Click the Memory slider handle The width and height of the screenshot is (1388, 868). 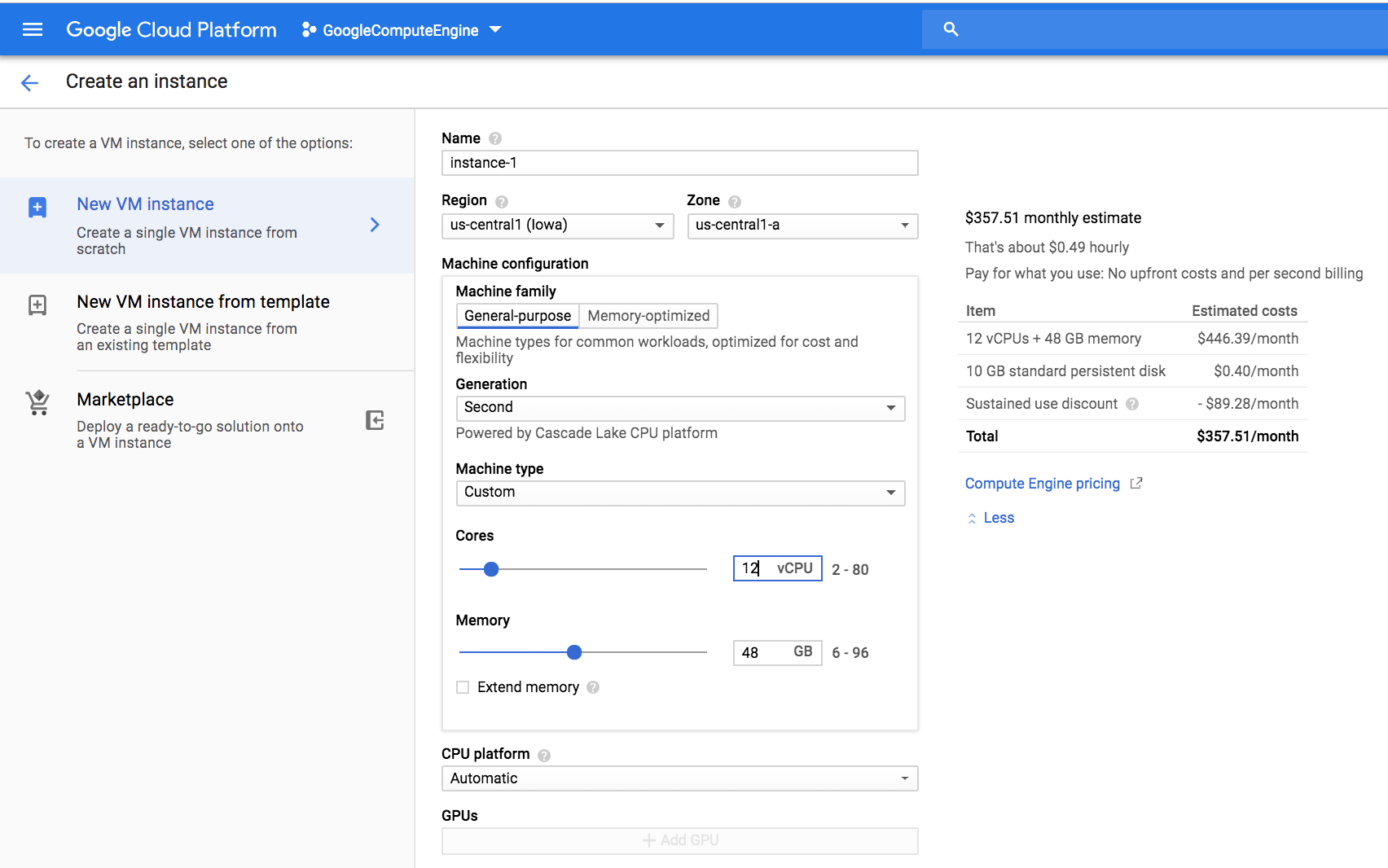pos(574,652)
